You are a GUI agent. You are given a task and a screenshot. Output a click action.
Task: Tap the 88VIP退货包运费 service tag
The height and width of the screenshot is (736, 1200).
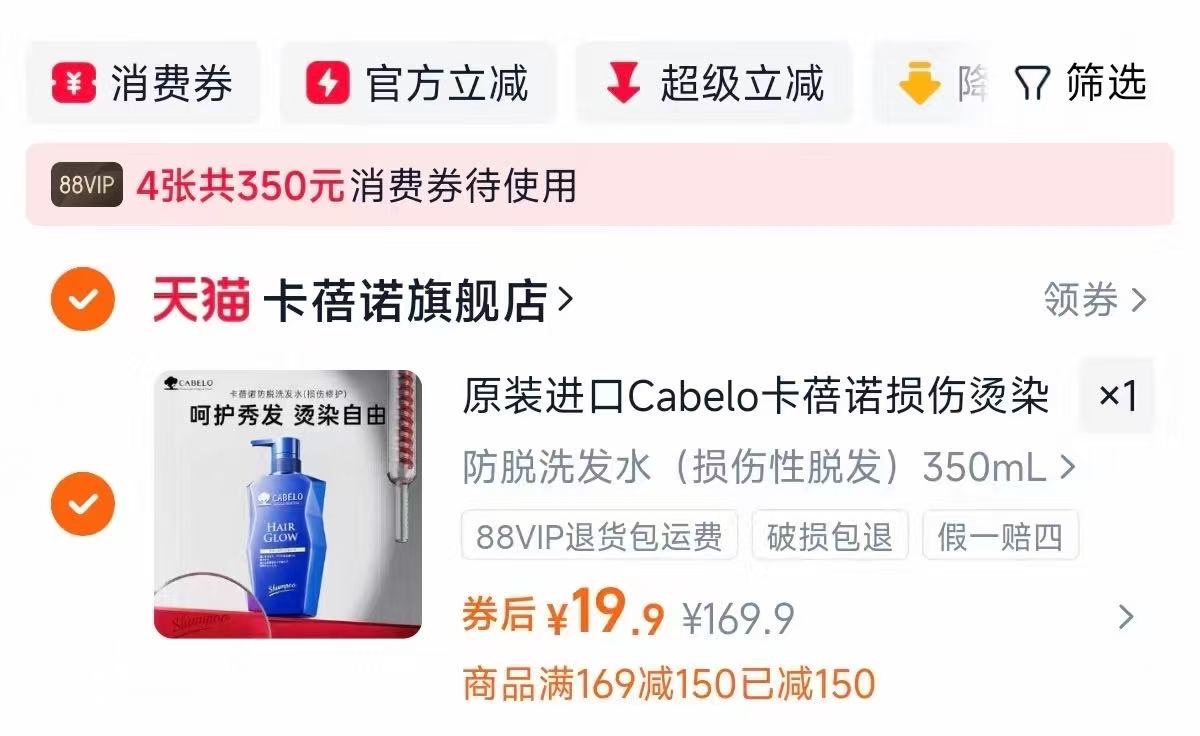[599, 536]
